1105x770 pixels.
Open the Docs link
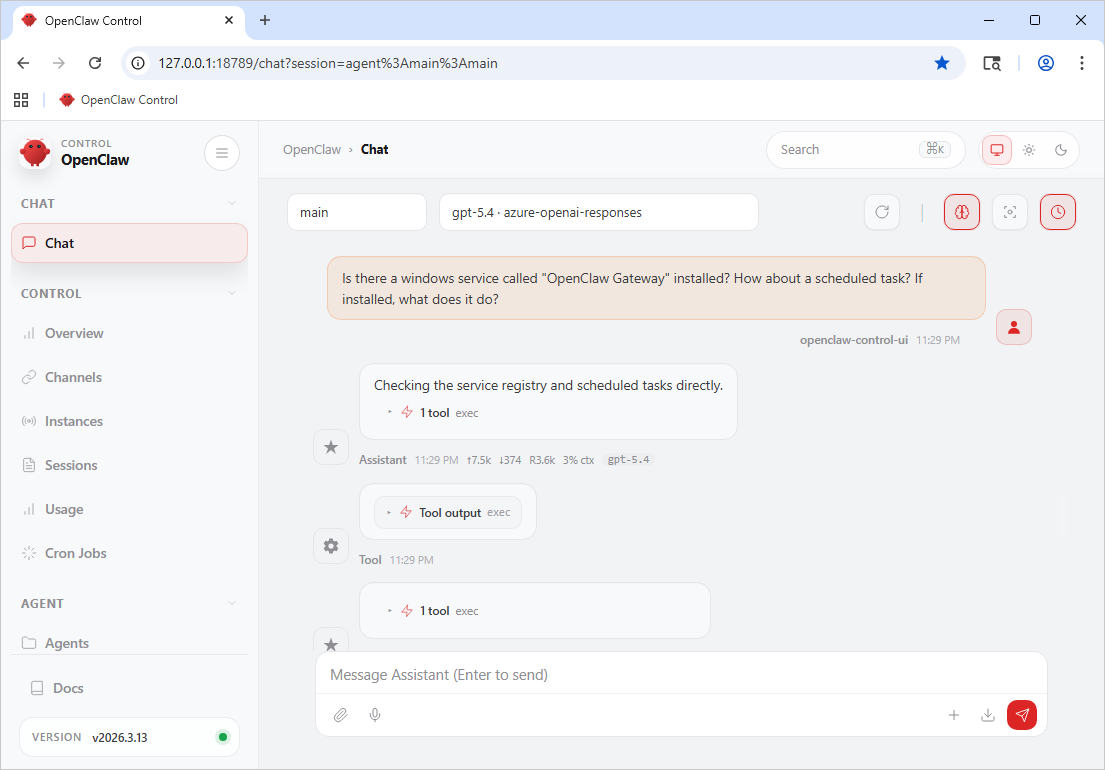tap(68, 688)
